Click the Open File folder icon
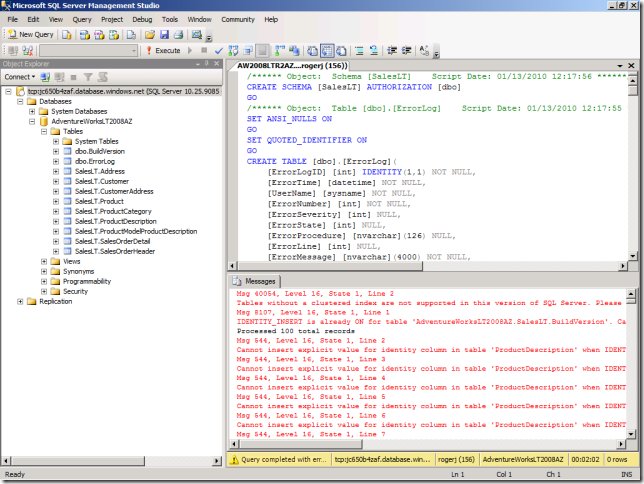 click(x=150, y=35)
